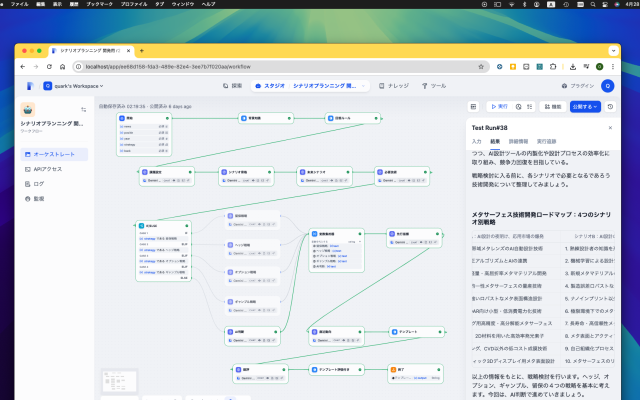Viewport: 640px width, 400px height.
Task: Click the browser forward arrow
Action: pyautogui.click(x=36, y=67)
